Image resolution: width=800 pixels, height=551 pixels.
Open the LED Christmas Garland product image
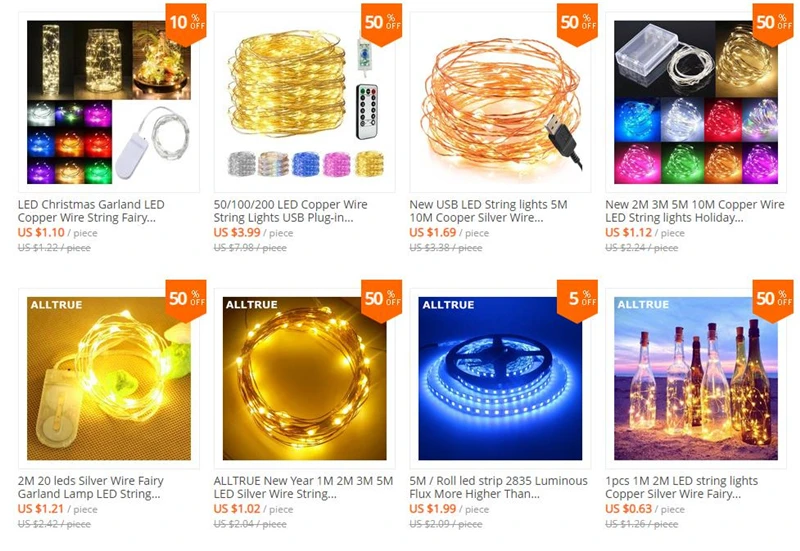click(x=109, y=102)
